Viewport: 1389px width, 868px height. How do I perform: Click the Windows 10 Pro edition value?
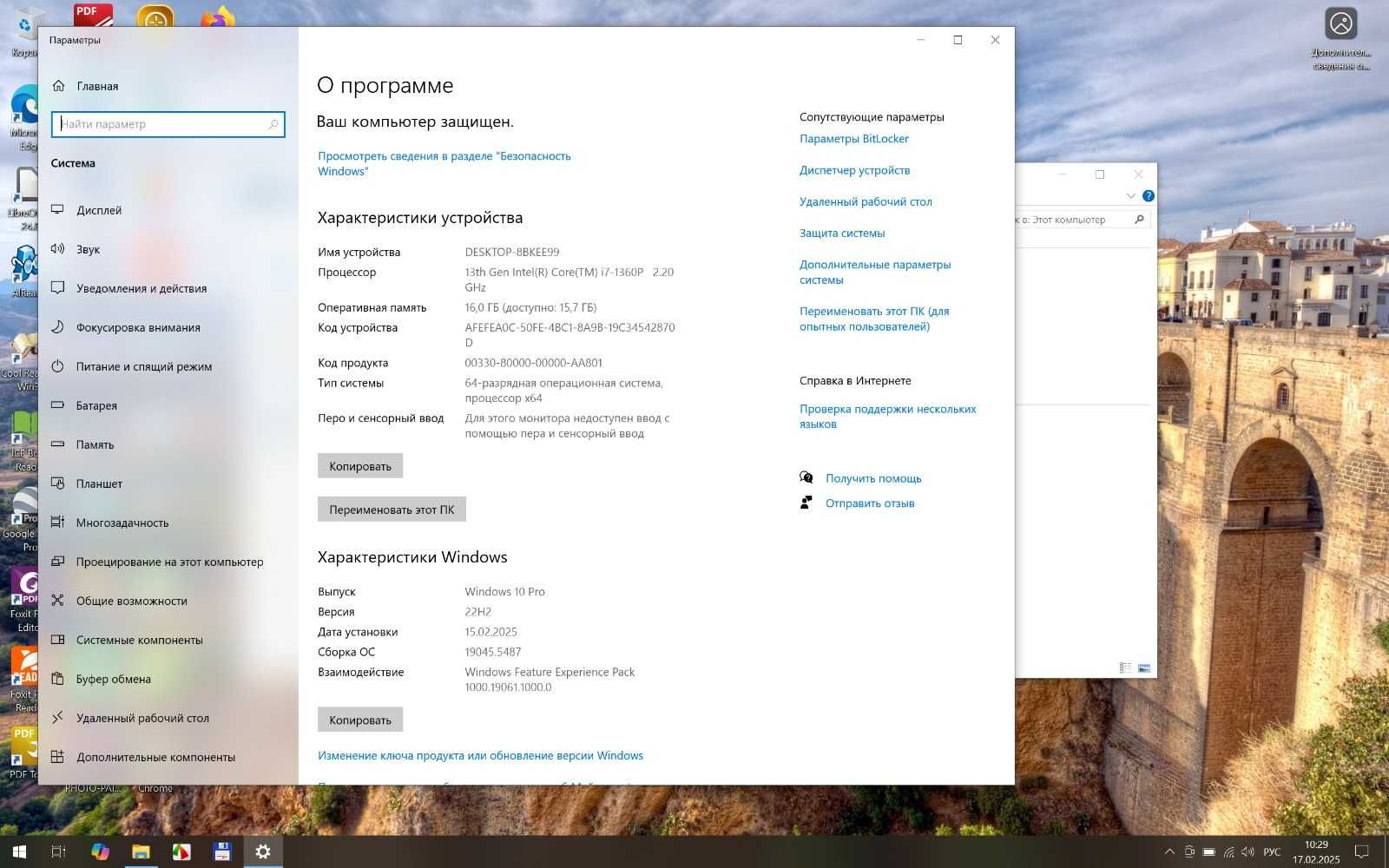504,591
